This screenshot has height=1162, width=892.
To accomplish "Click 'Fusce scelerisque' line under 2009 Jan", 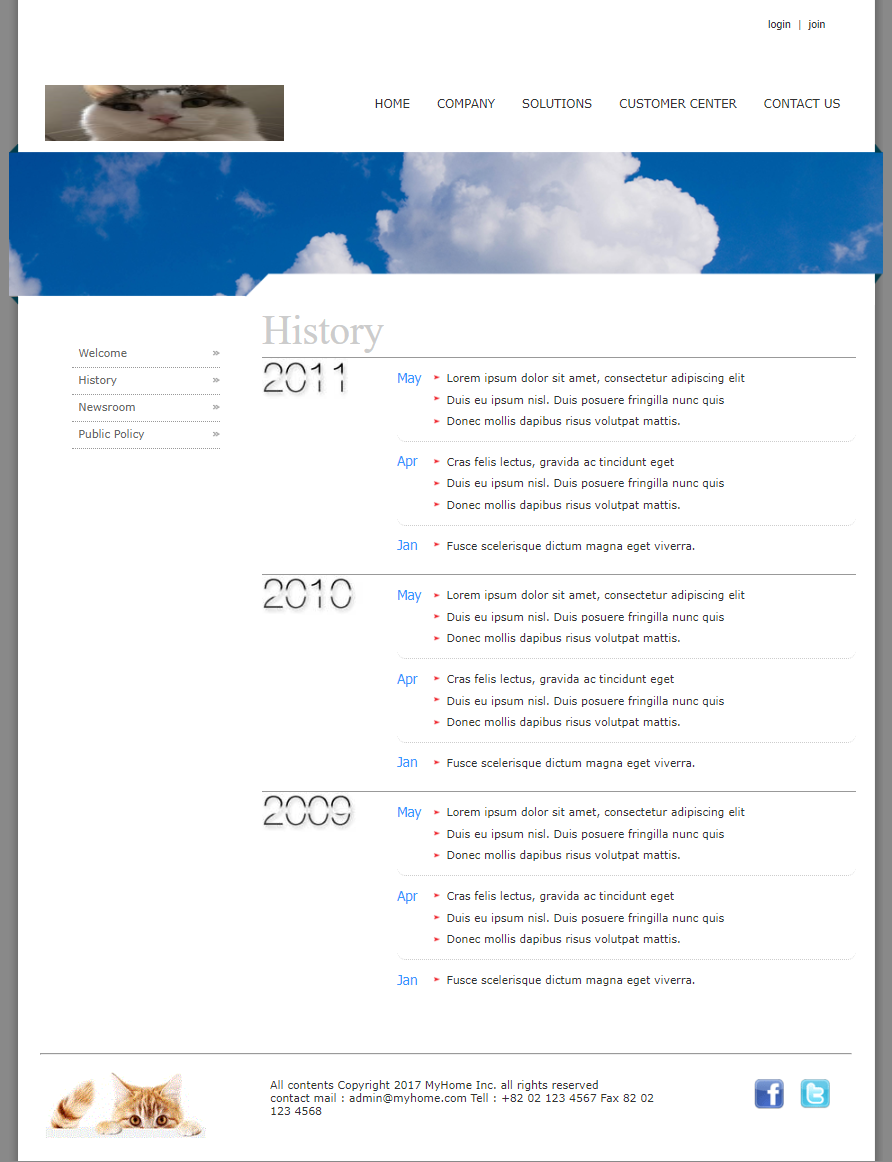I will [x=570, y=980].
